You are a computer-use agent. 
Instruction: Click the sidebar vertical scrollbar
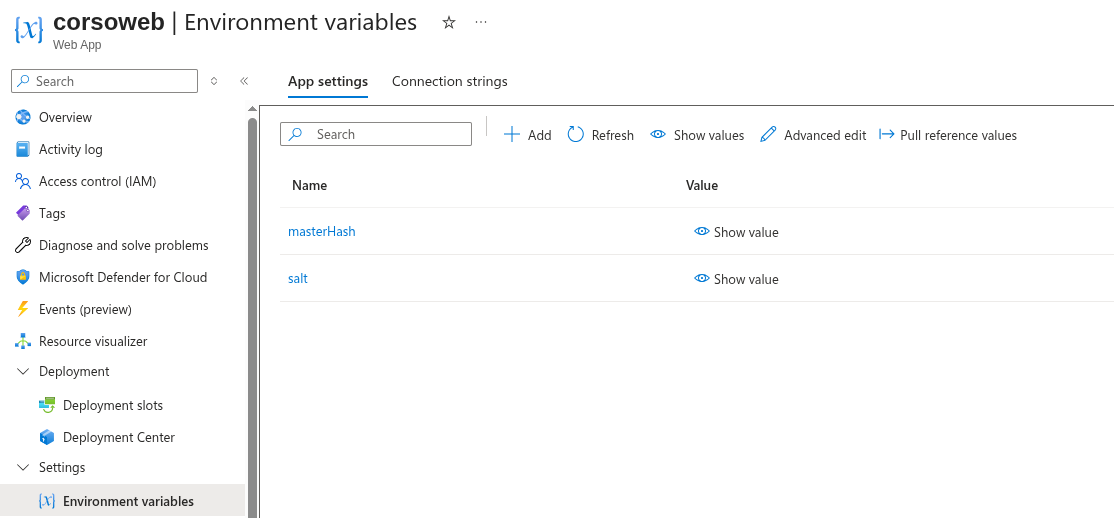[x=252, y=318]
